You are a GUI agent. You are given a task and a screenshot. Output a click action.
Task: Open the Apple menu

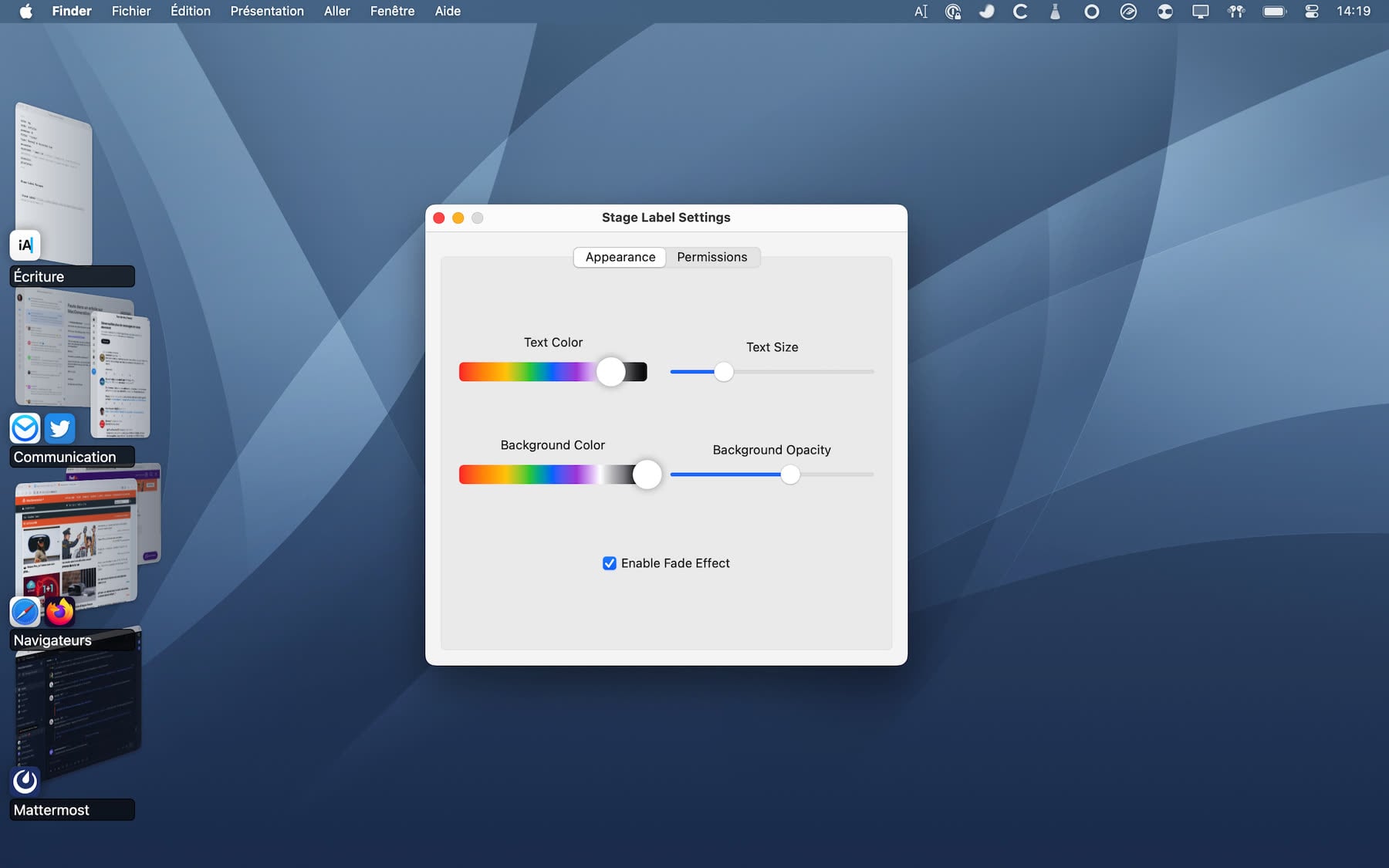click(25, 11)
